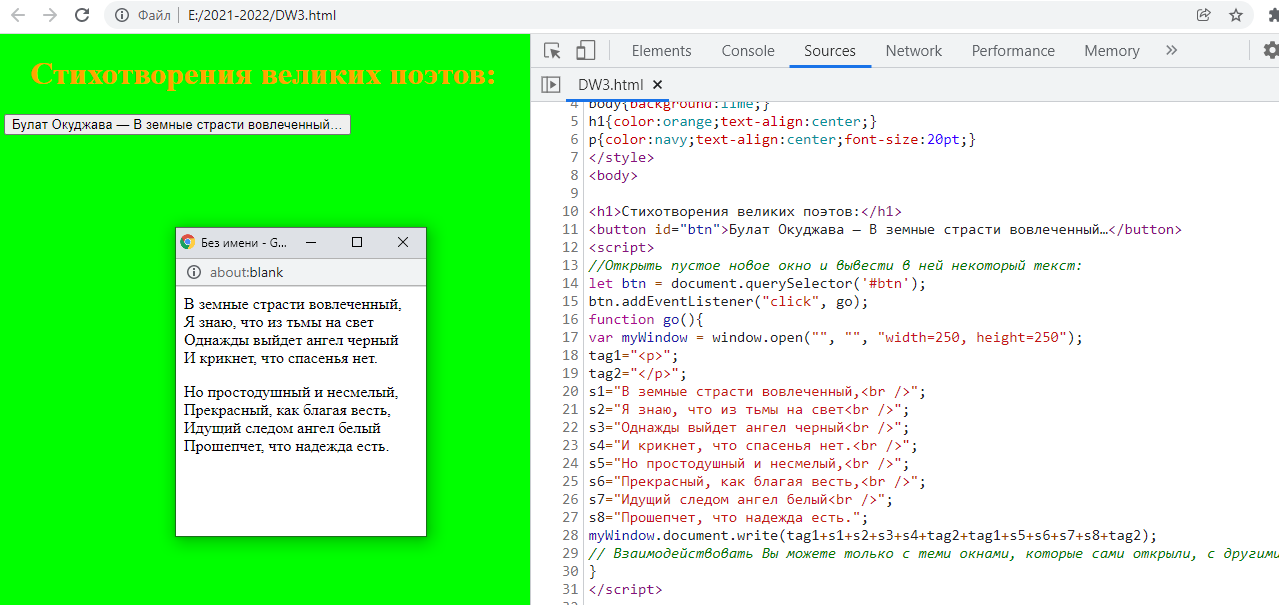View site info for the main page
Screen dimensions: 1279x605
coord(122,15)
